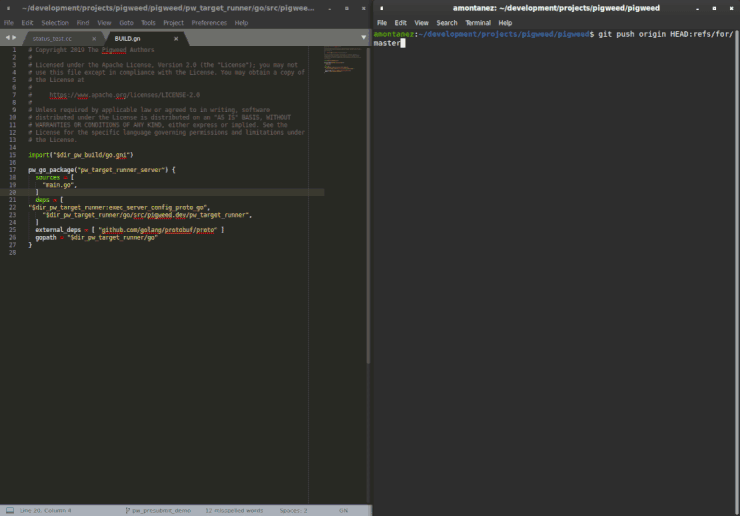Open the Preferences menu in the editor
The image size is (740, 516).
click(209, 22)
